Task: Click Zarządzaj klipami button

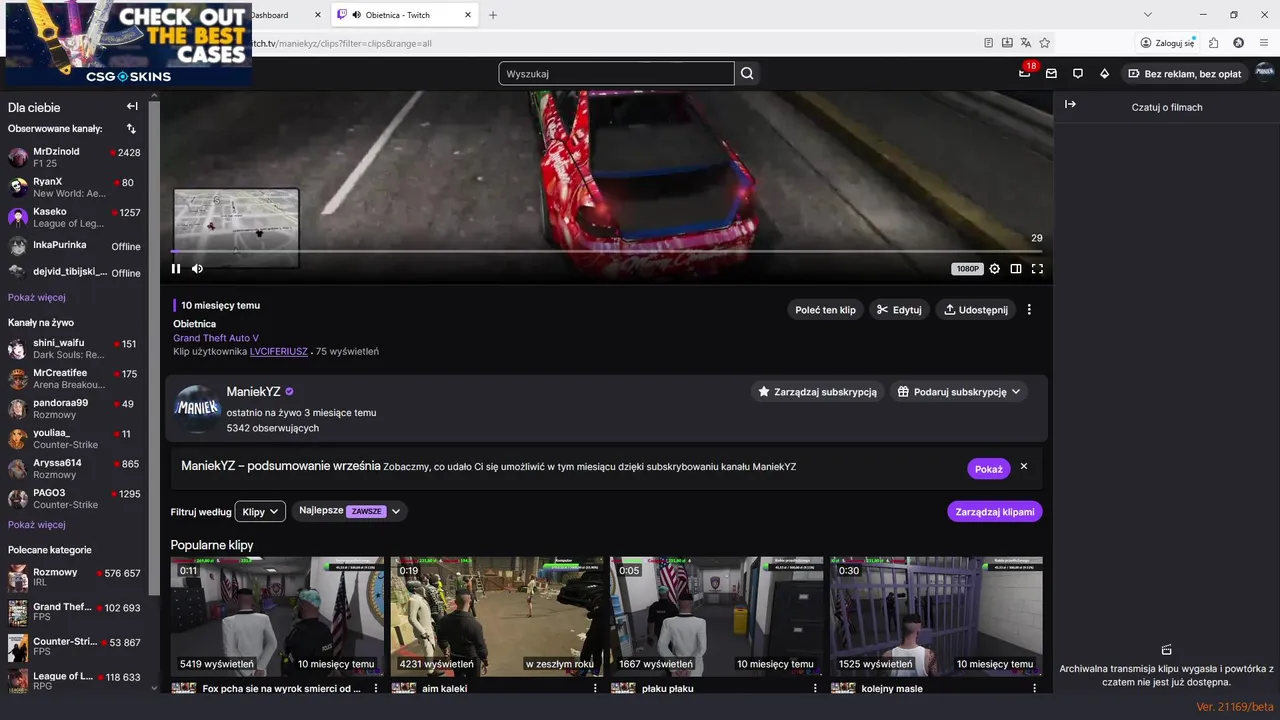Action: tap(995, 511)
